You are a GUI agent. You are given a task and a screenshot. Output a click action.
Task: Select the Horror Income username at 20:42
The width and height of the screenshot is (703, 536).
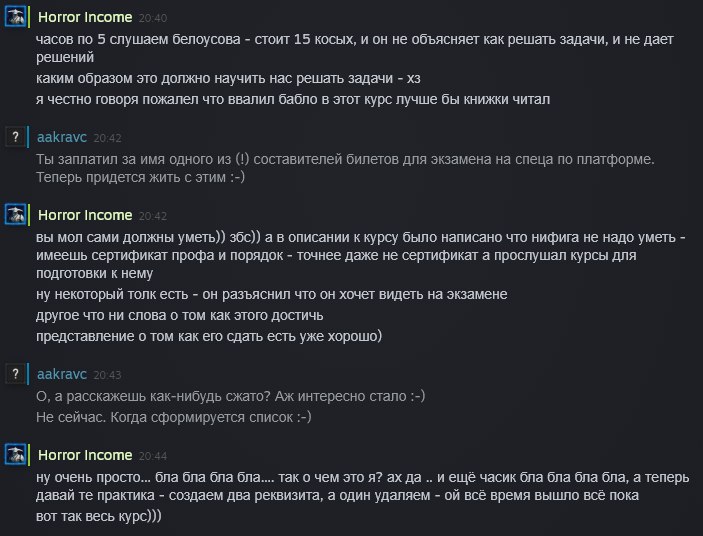[x=85, y=215]
